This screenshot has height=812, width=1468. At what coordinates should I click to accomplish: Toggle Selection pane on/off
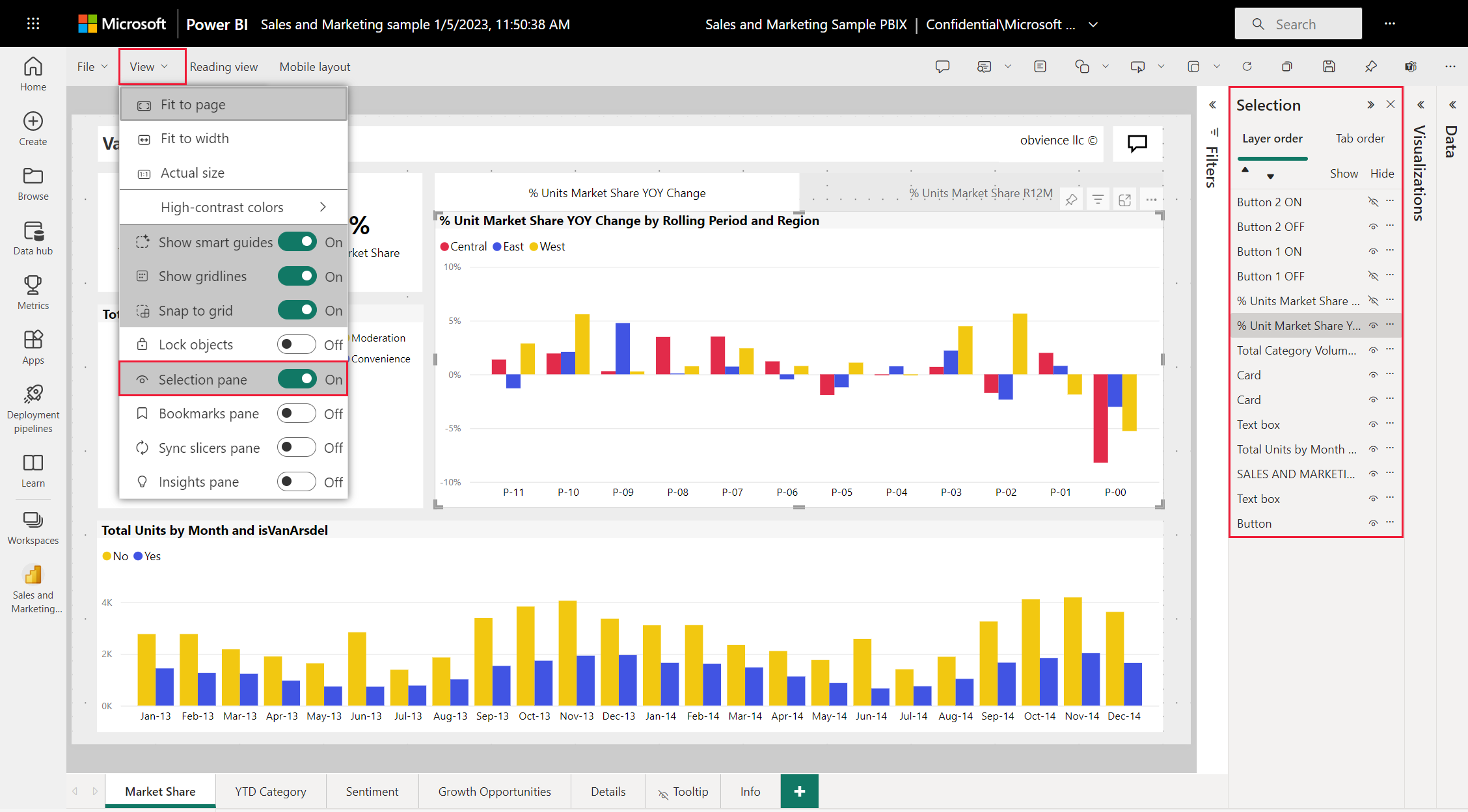click(299, 379)
